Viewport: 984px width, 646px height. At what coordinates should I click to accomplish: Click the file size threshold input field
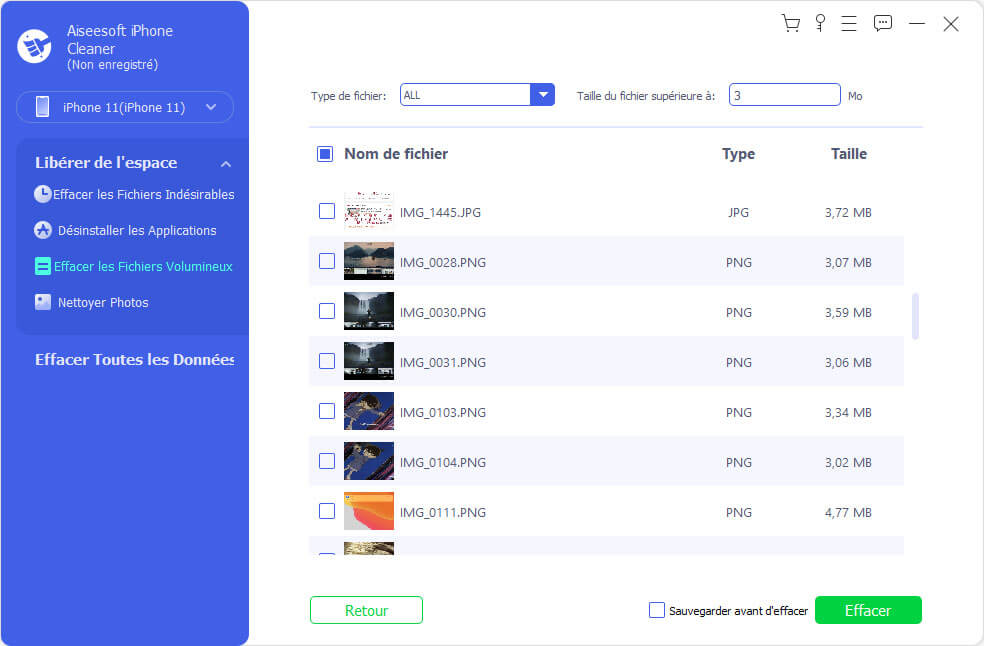tap(783, 95)
